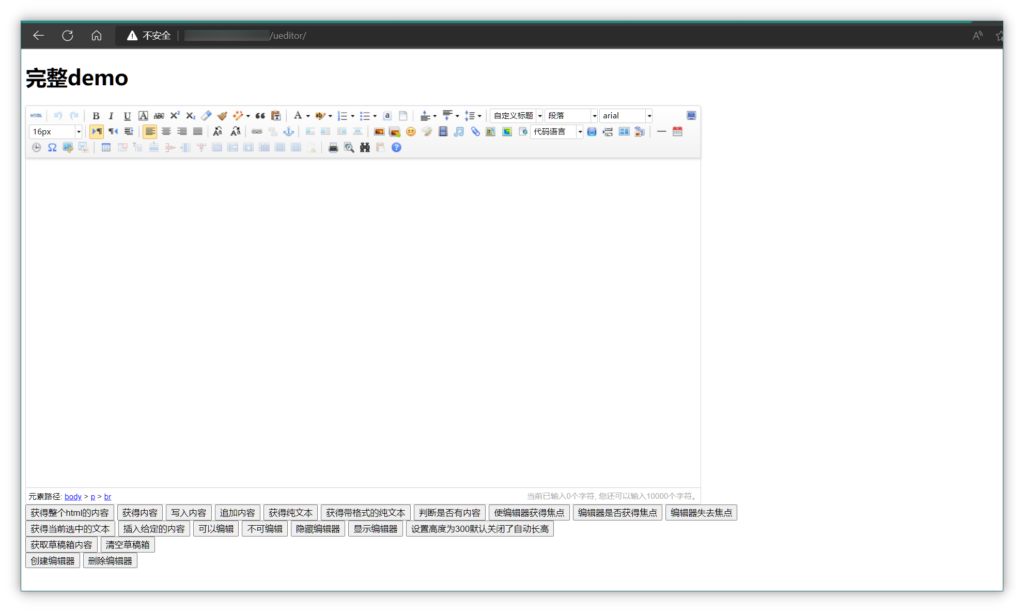Click the 隐藏编辑器 button
Screen dimensions: 1024x612
318,529
